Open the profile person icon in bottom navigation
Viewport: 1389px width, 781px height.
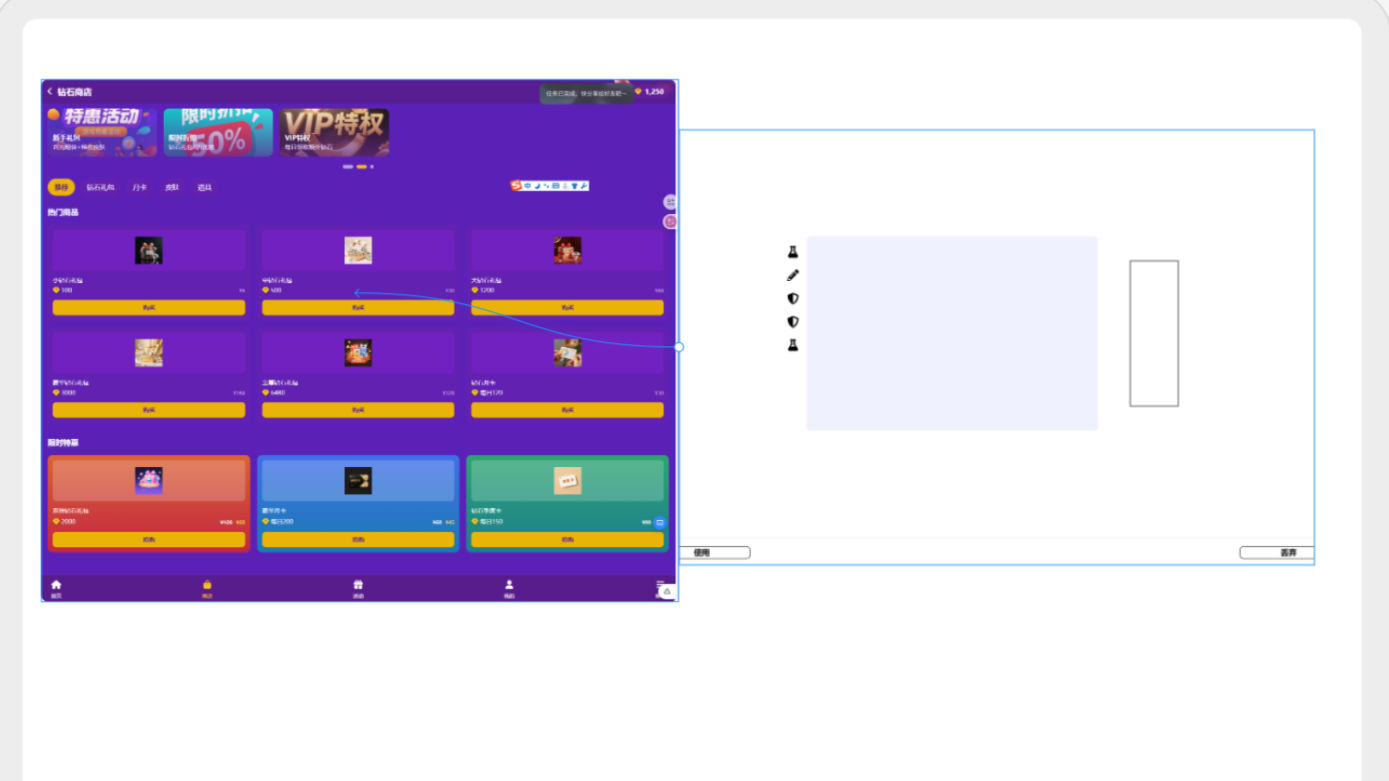pos(509,587)
